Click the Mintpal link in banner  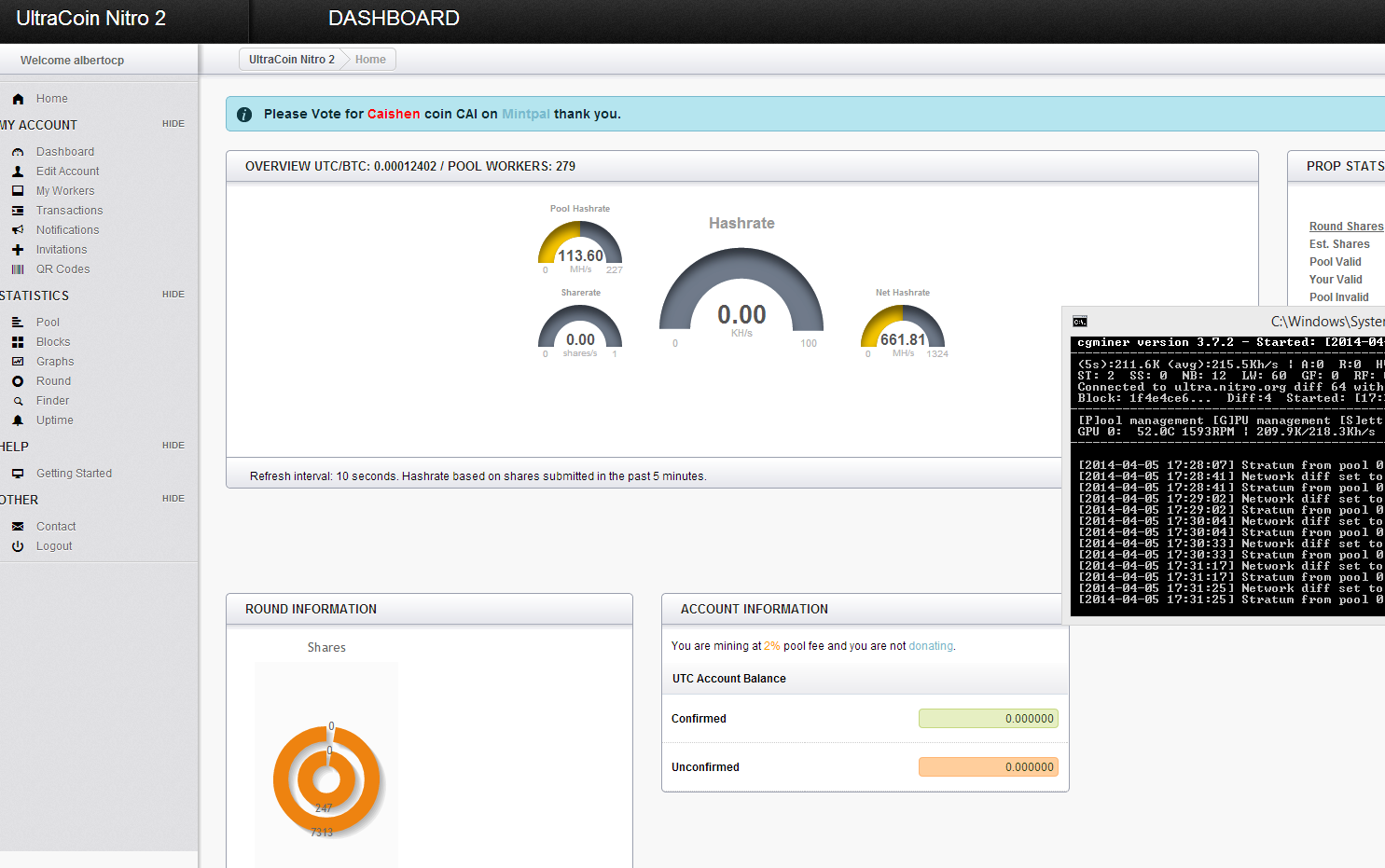(x=526, y=114)
